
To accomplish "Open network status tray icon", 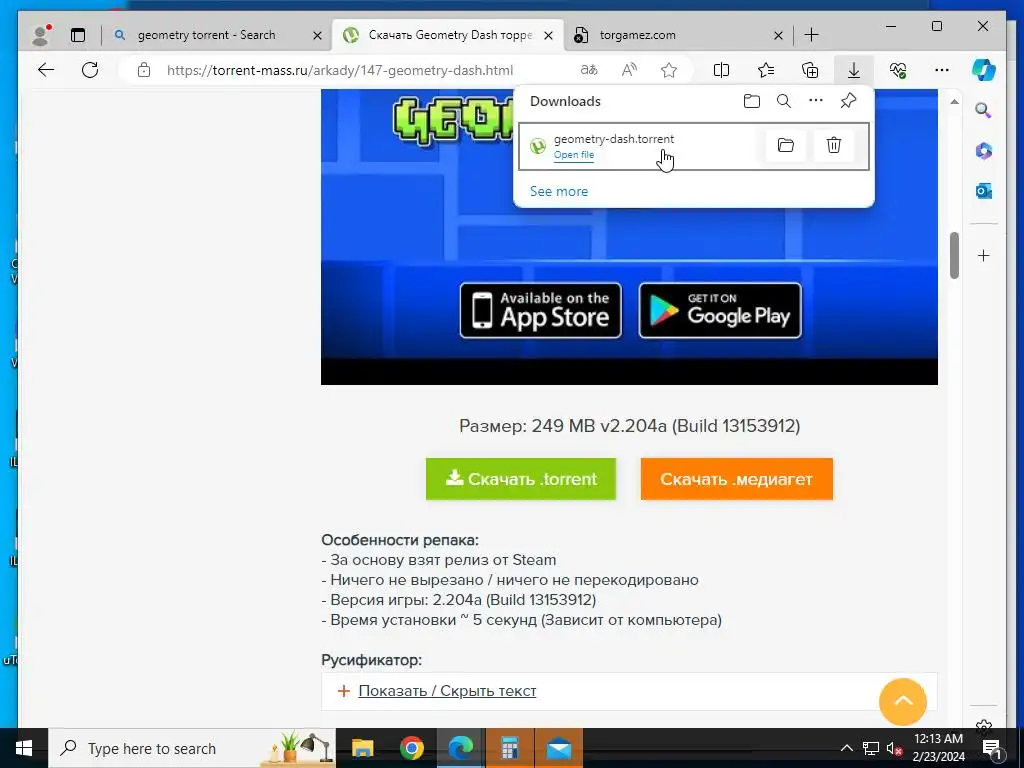I will (x=871, y=748).
